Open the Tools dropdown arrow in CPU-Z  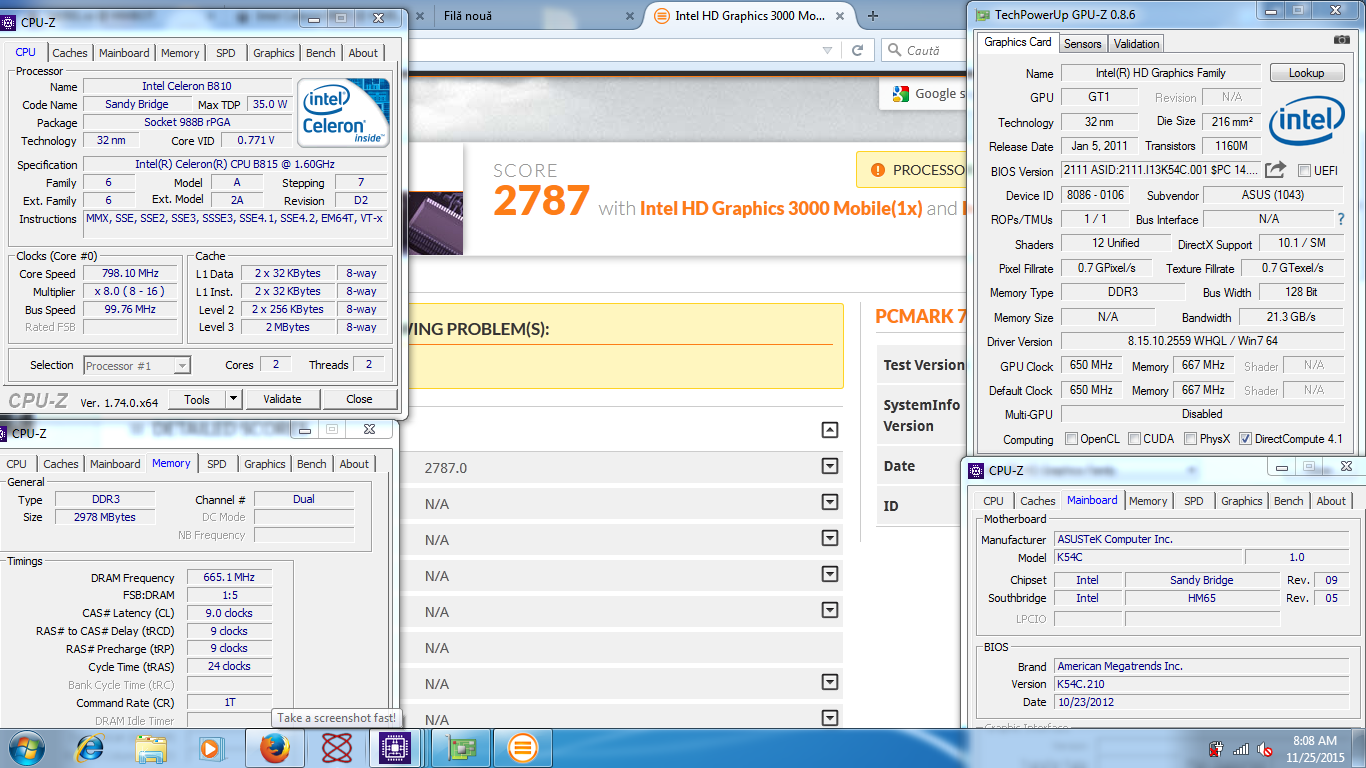pyautogui.click(x=233, y=399)
